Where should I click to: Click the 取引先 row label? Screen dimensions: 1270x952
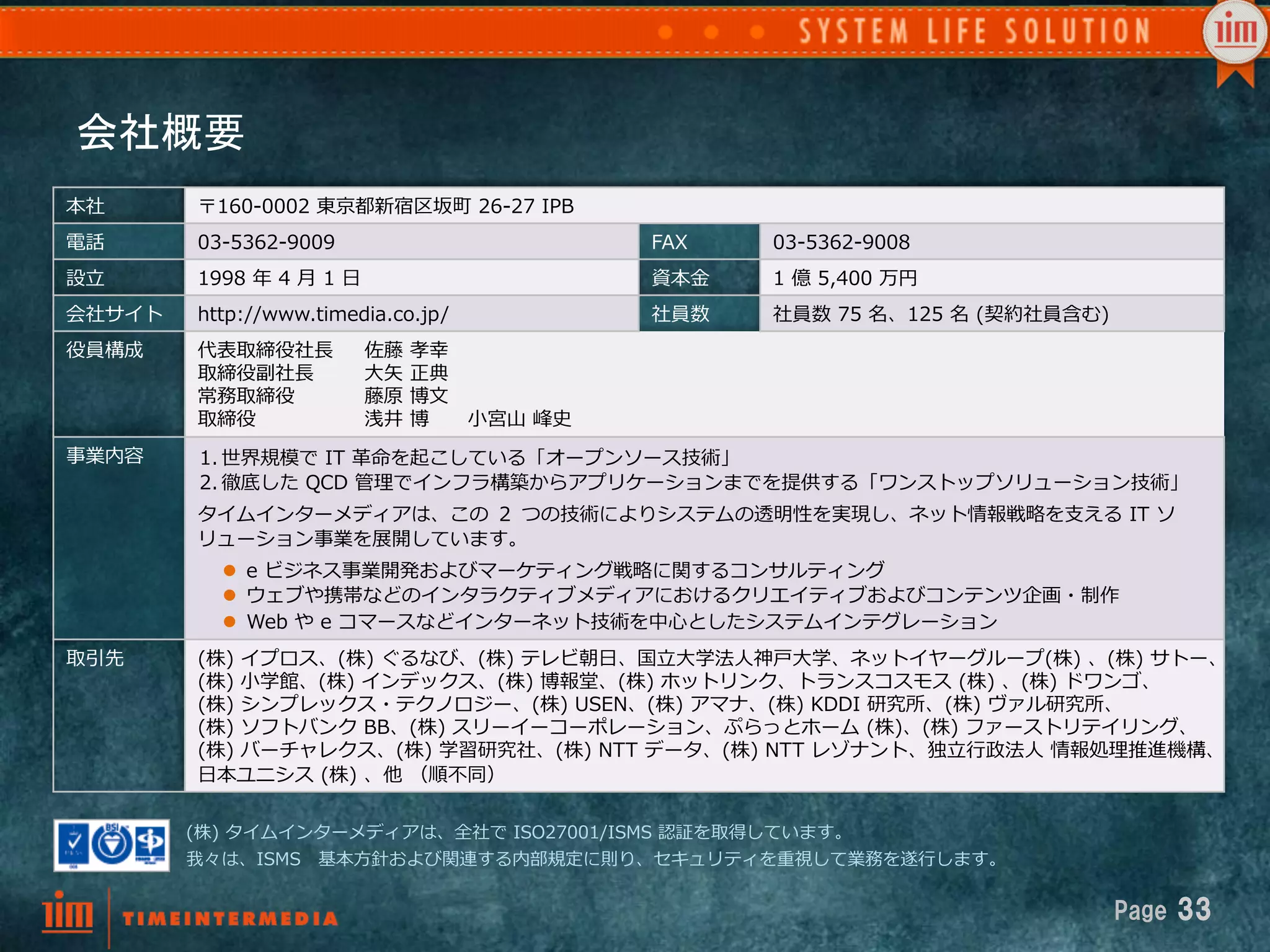(95, 658)
